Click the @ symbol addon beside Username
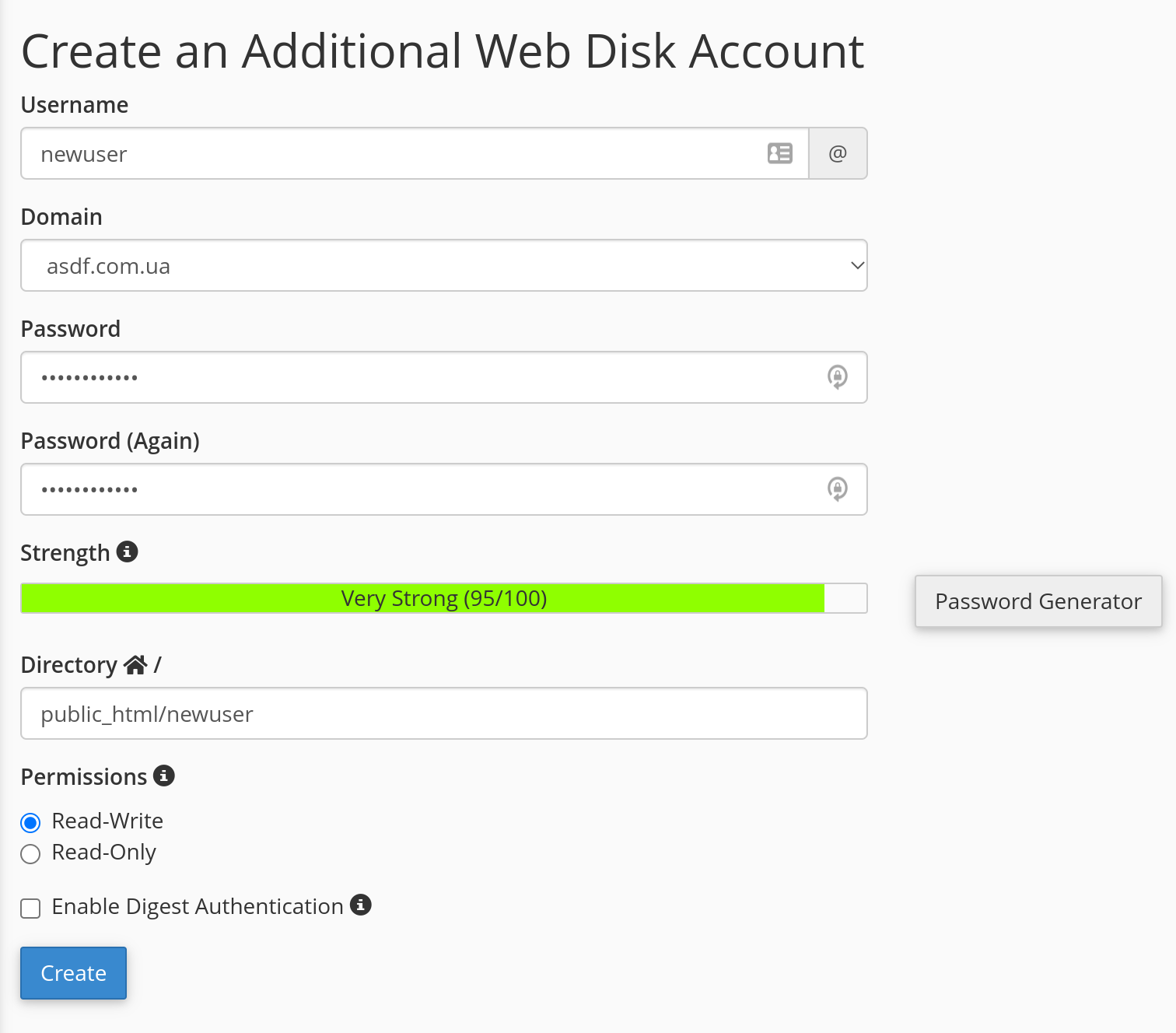 [838, 153]
